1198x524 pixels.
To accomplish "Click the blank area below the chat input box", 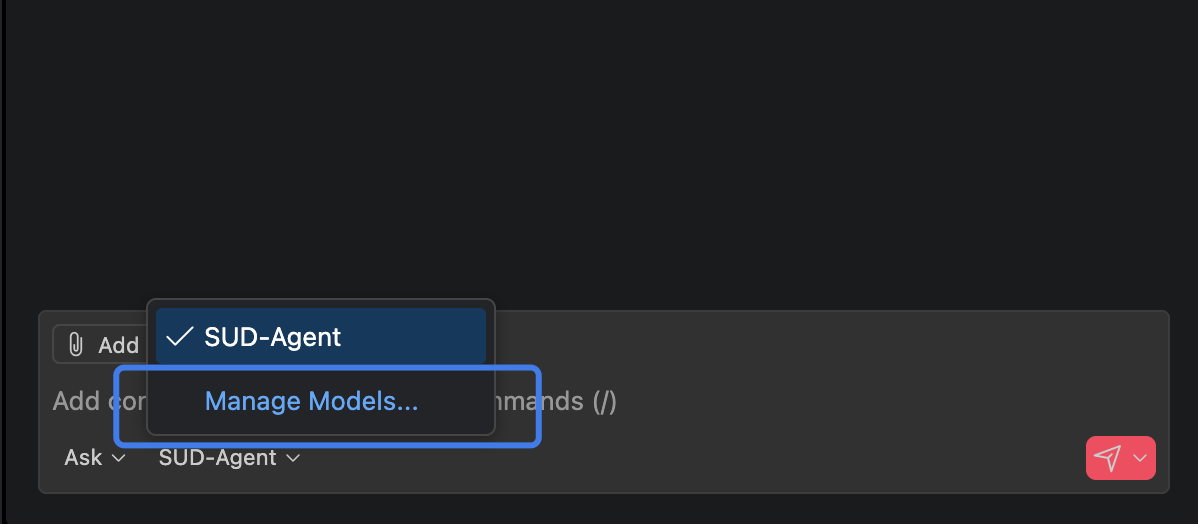I will [x=600, y=509].
